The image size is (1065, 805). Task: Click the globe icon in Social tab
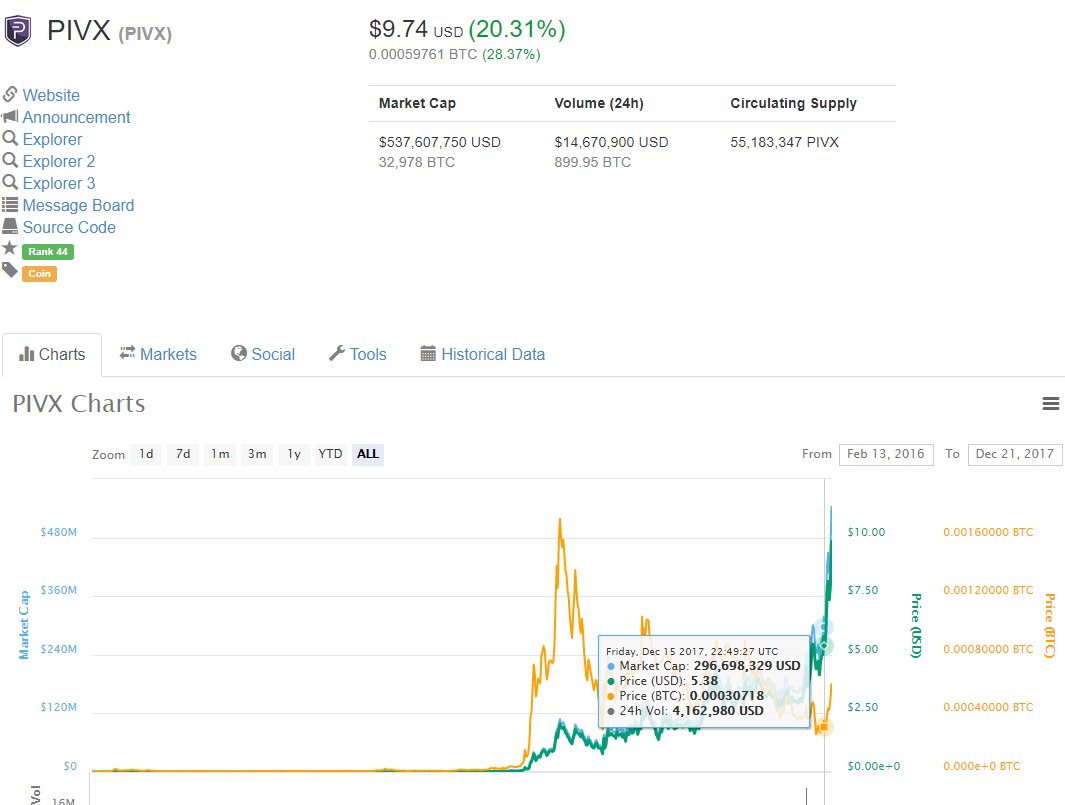coord(238,353)
